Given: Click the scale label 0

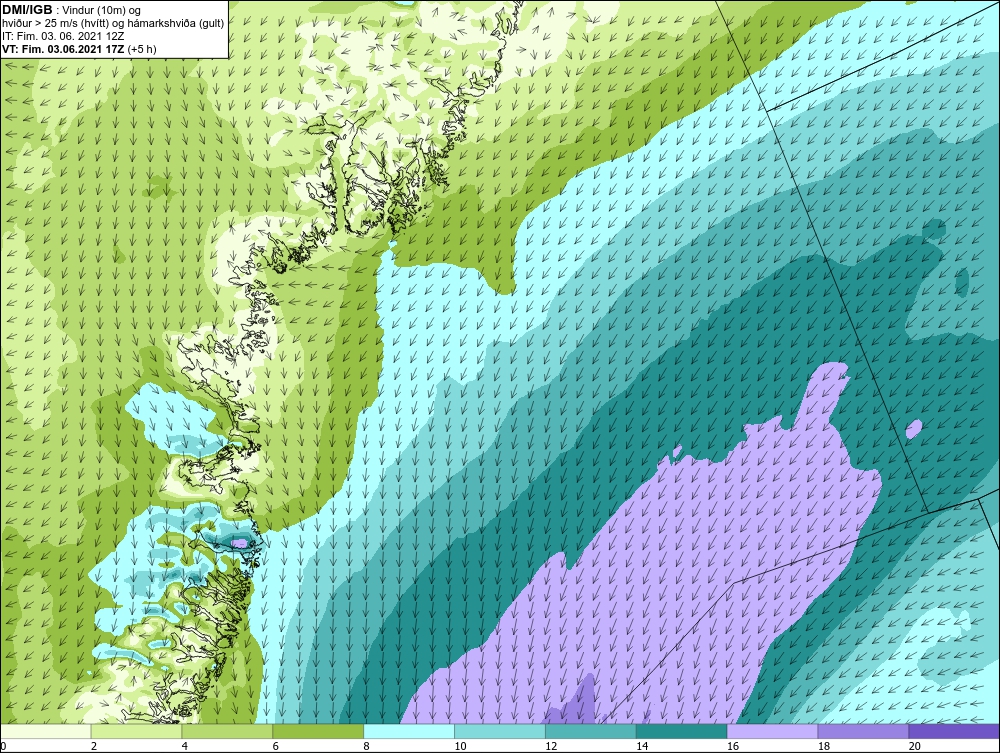Looking at the screenshot, I should tap(3, 746).
